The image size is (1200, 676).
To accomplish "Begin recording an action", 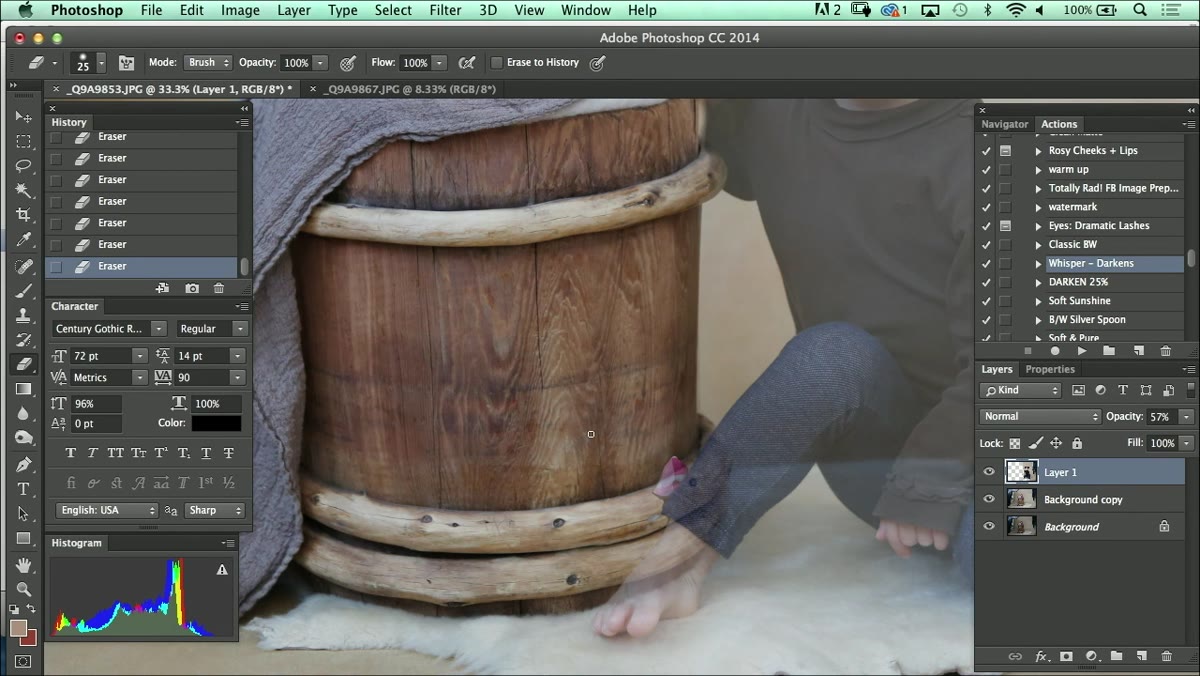I will (x=1055, y=351).
